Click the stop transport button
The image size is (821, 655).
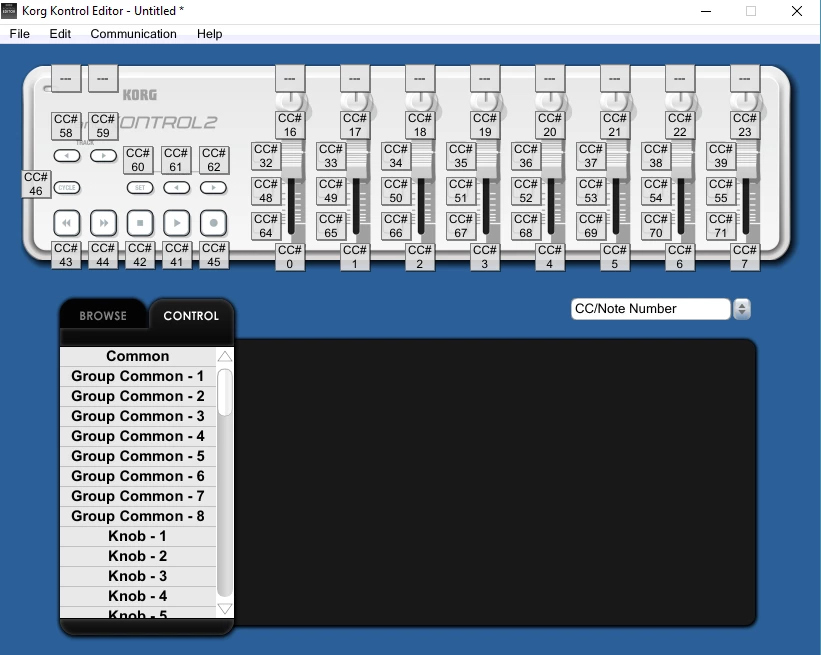click(x=140, y=223)
